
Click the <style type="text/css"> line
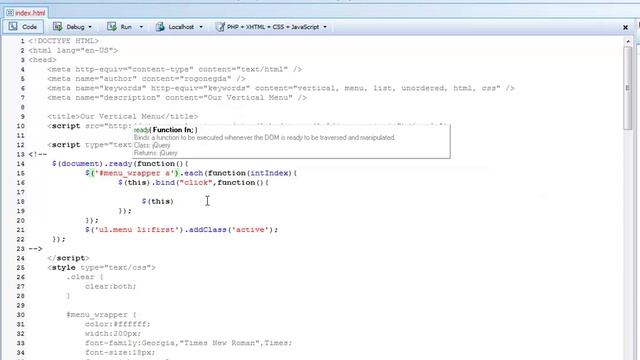(x=101, y=267)
